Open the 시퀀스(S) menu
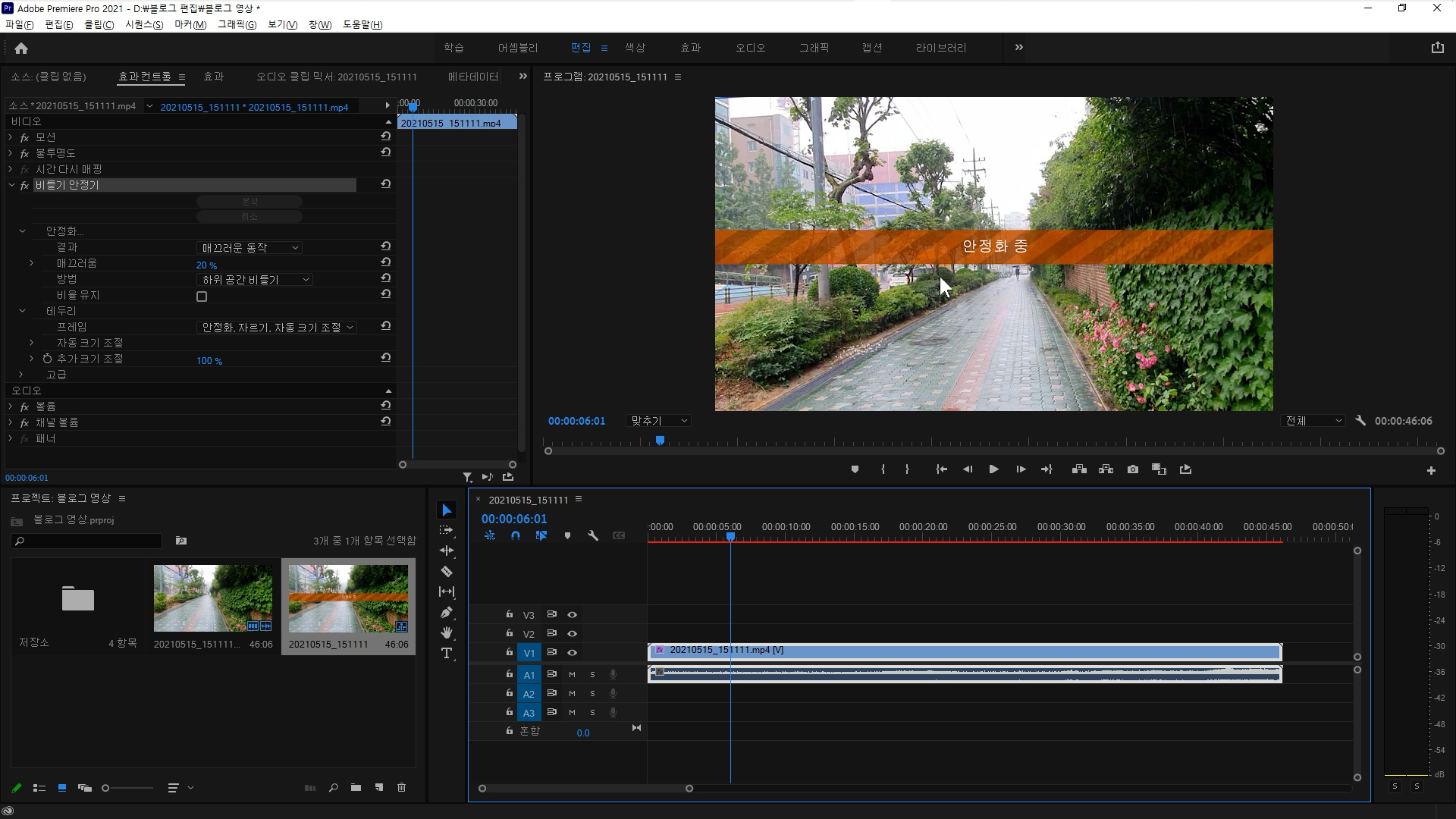 [143, 24]
